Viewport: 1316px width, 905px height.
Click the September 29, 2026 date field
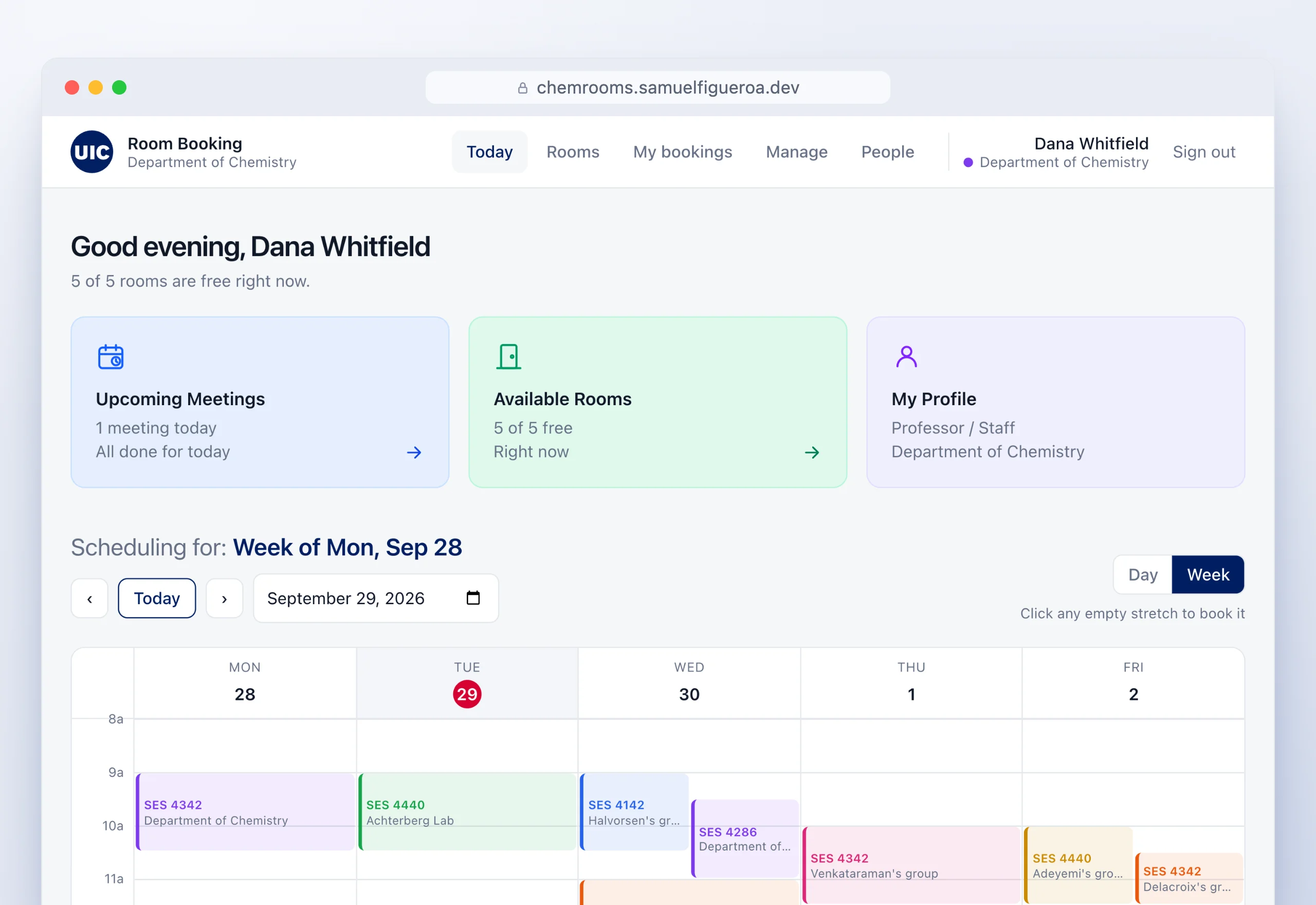[376, 598]
